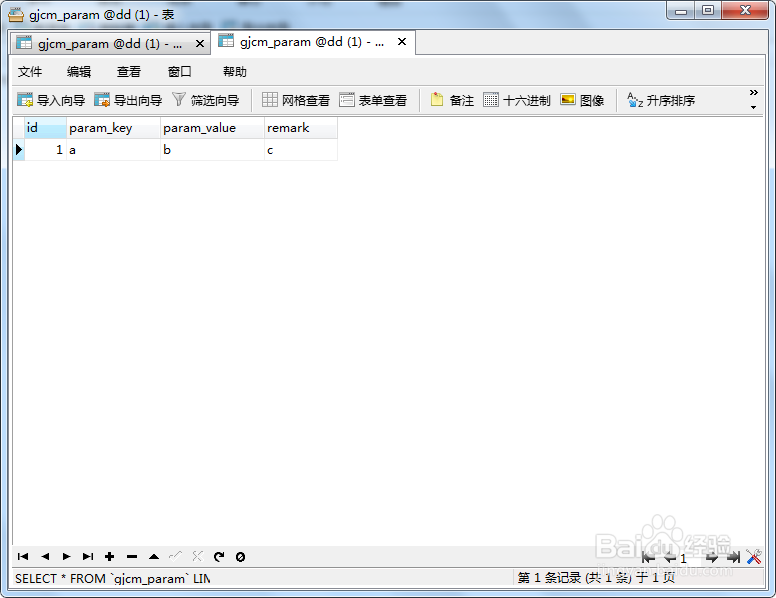Click the remark column header

301,128
